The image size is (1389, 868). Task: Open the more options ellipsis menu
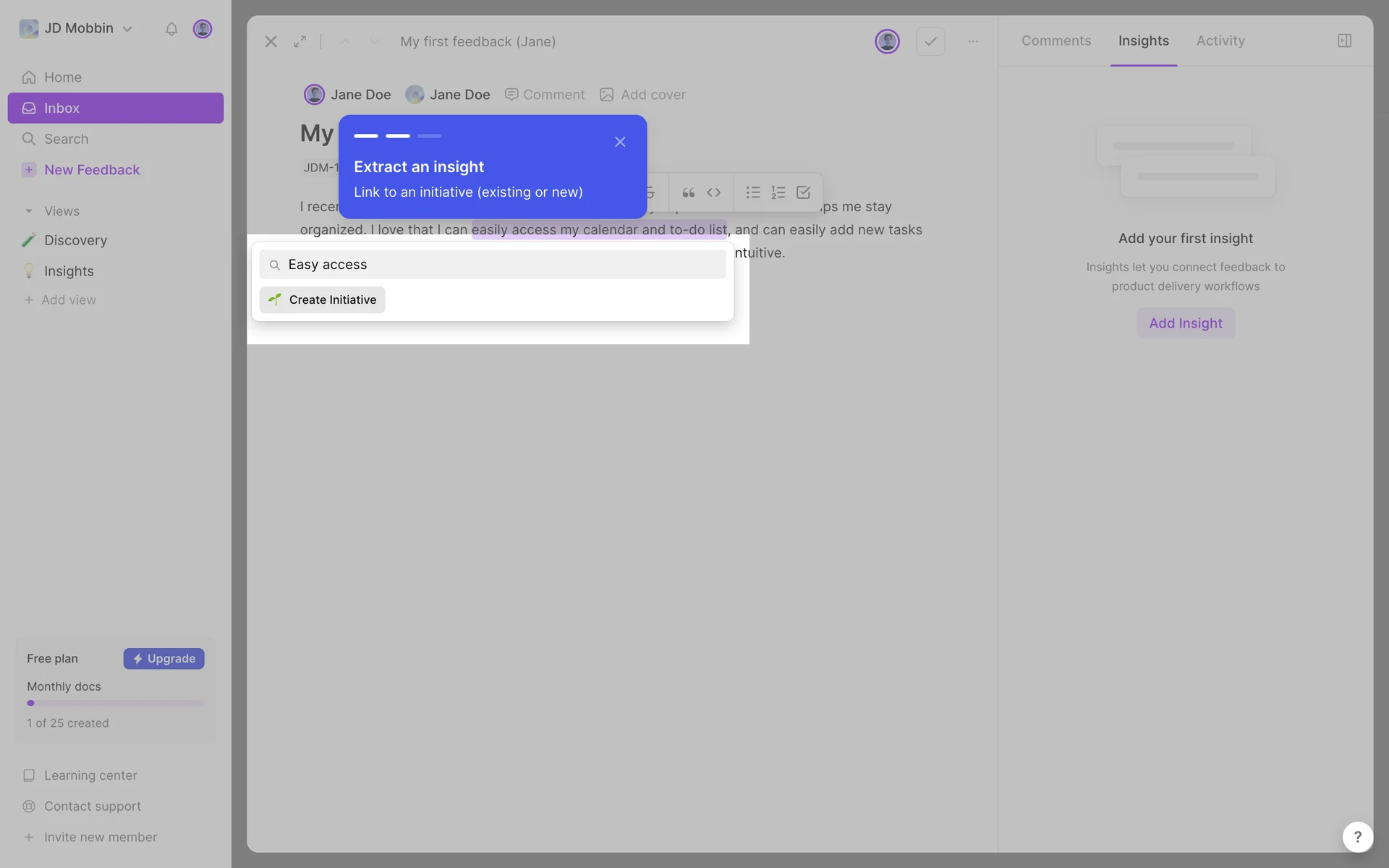point(973,42)
